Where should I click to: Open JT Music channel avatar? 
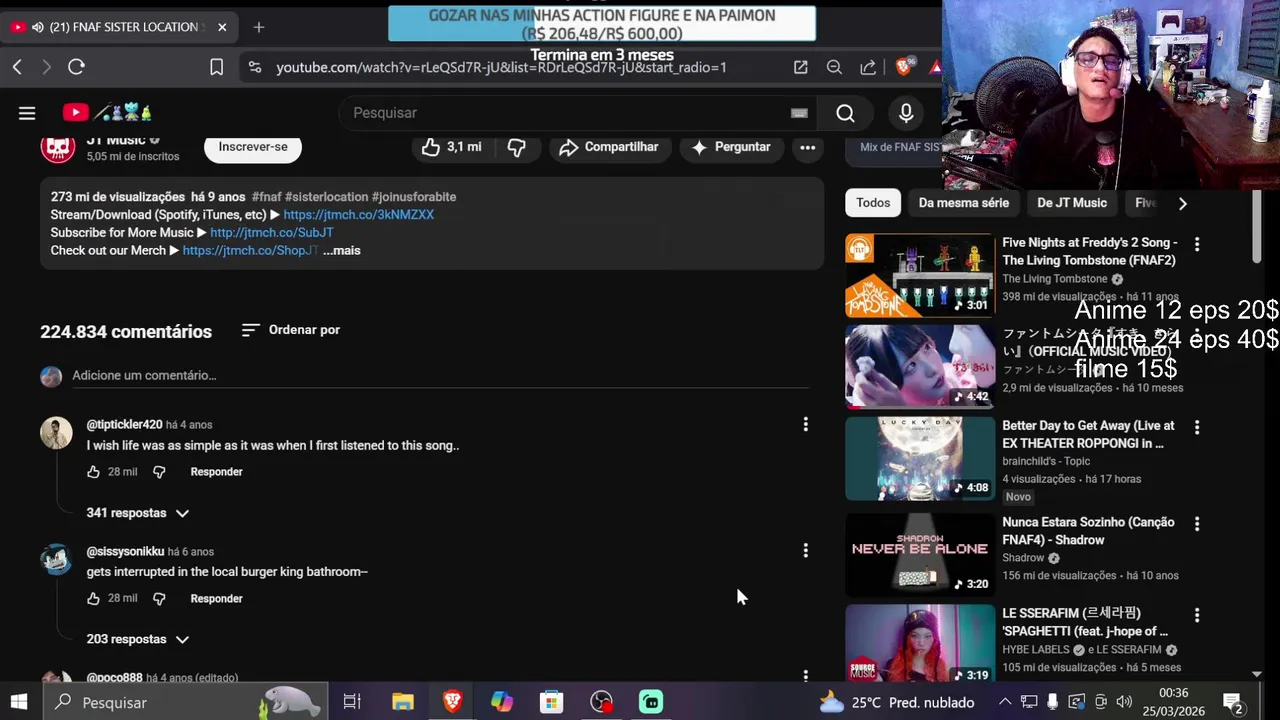57,147
